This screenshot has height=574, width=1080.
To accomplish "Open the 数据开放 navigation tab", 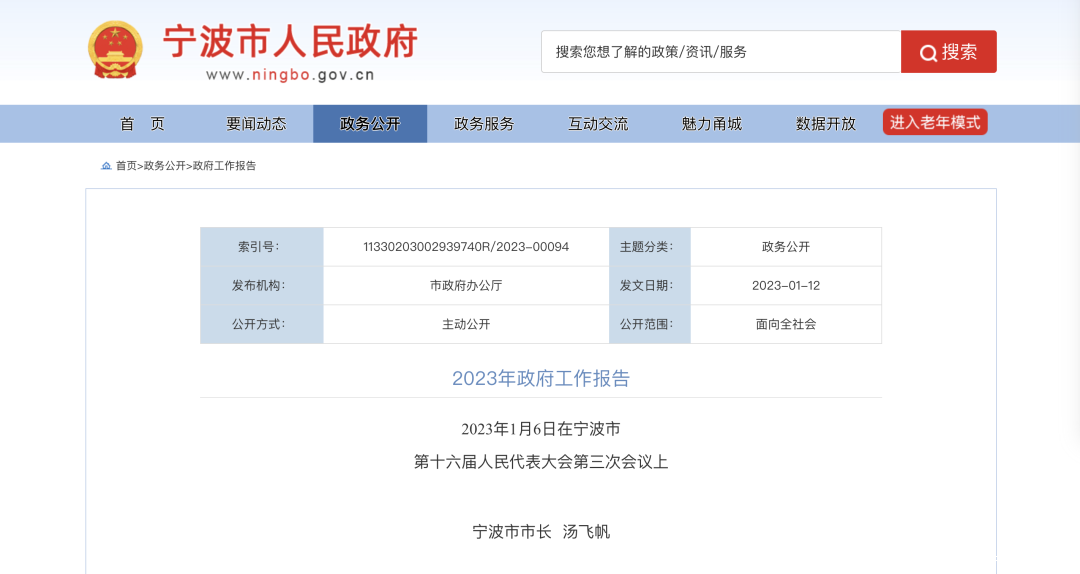I will [826, 124].
